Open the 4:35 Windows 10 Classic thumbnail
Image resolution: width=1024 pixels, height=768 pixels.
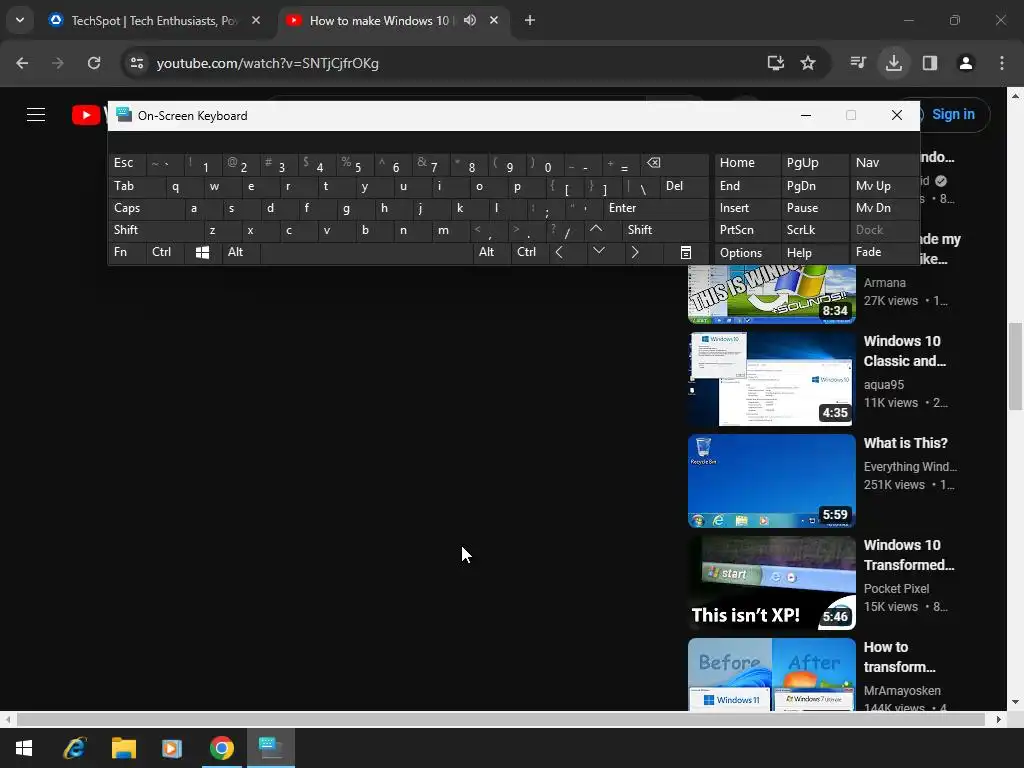click(772, 379)
